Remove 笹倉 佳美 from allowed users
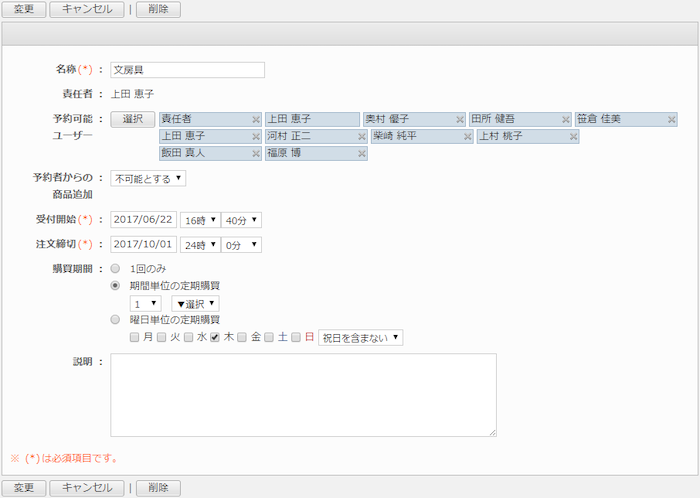The height and width of the screenshot is (498, 700). coord(669,119)
